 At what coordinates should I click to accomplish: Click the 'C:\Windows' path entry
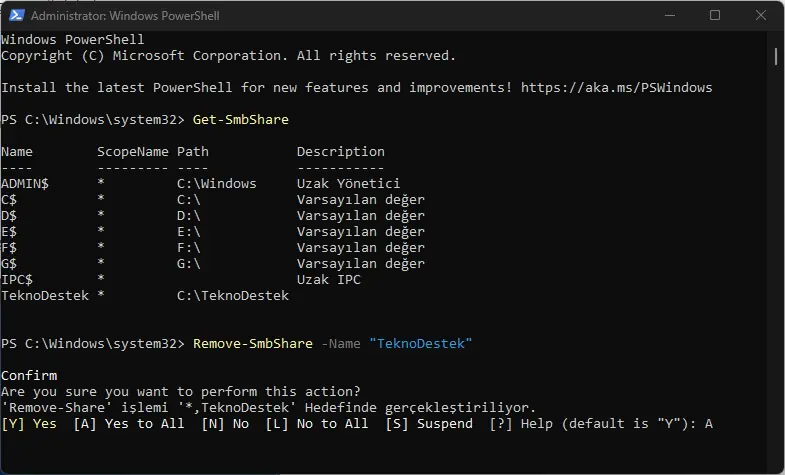[x=217, y=184]
